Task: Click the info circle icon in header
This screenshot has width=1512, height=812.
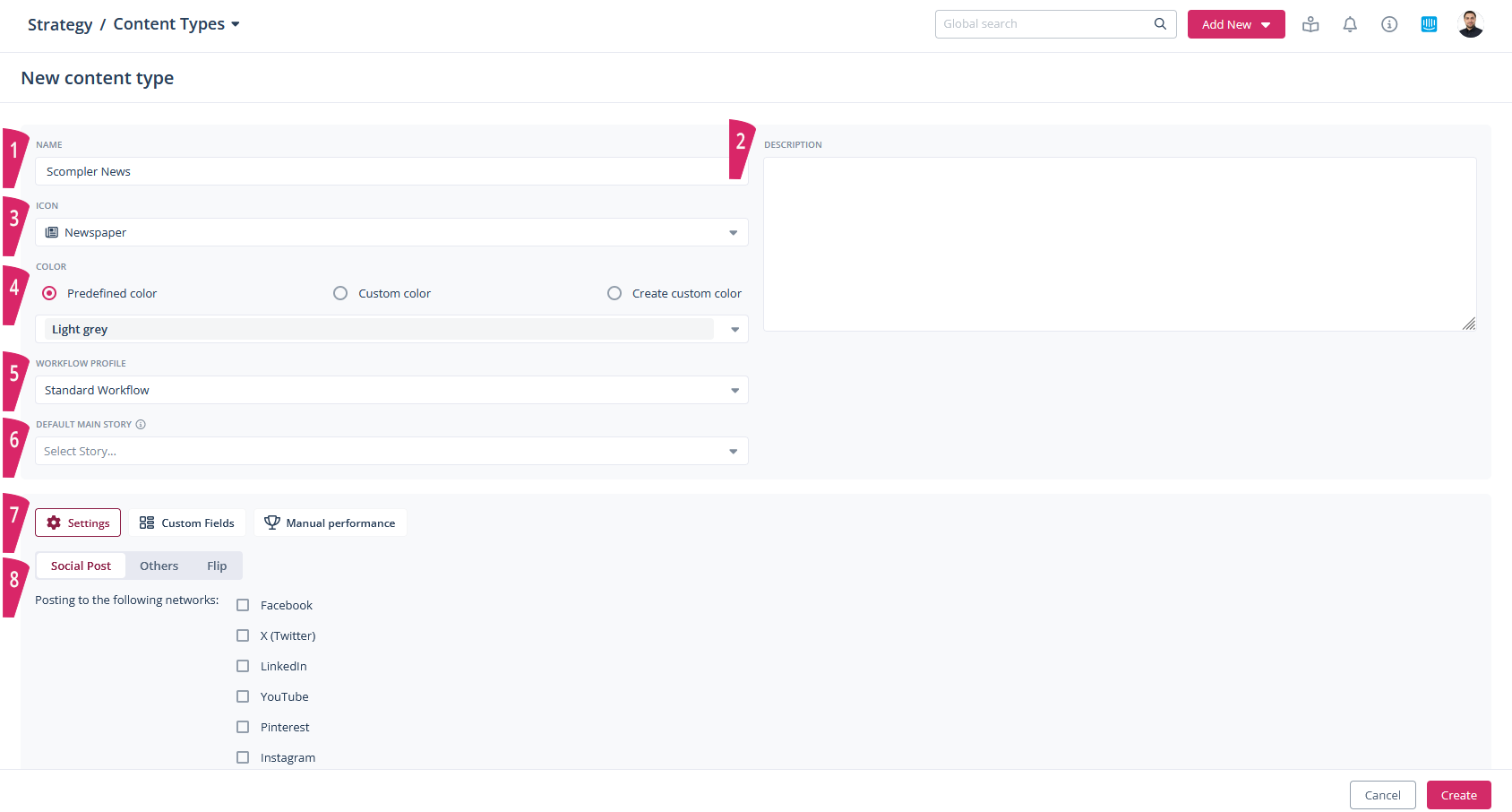Action: pyautogui.click(x=1389, y=24)
